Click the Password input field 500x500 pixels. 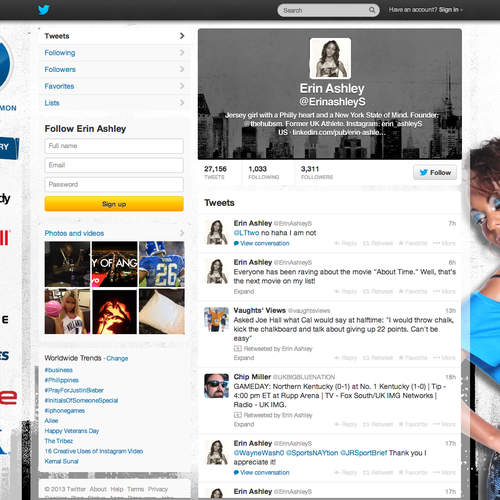(114, 185)
